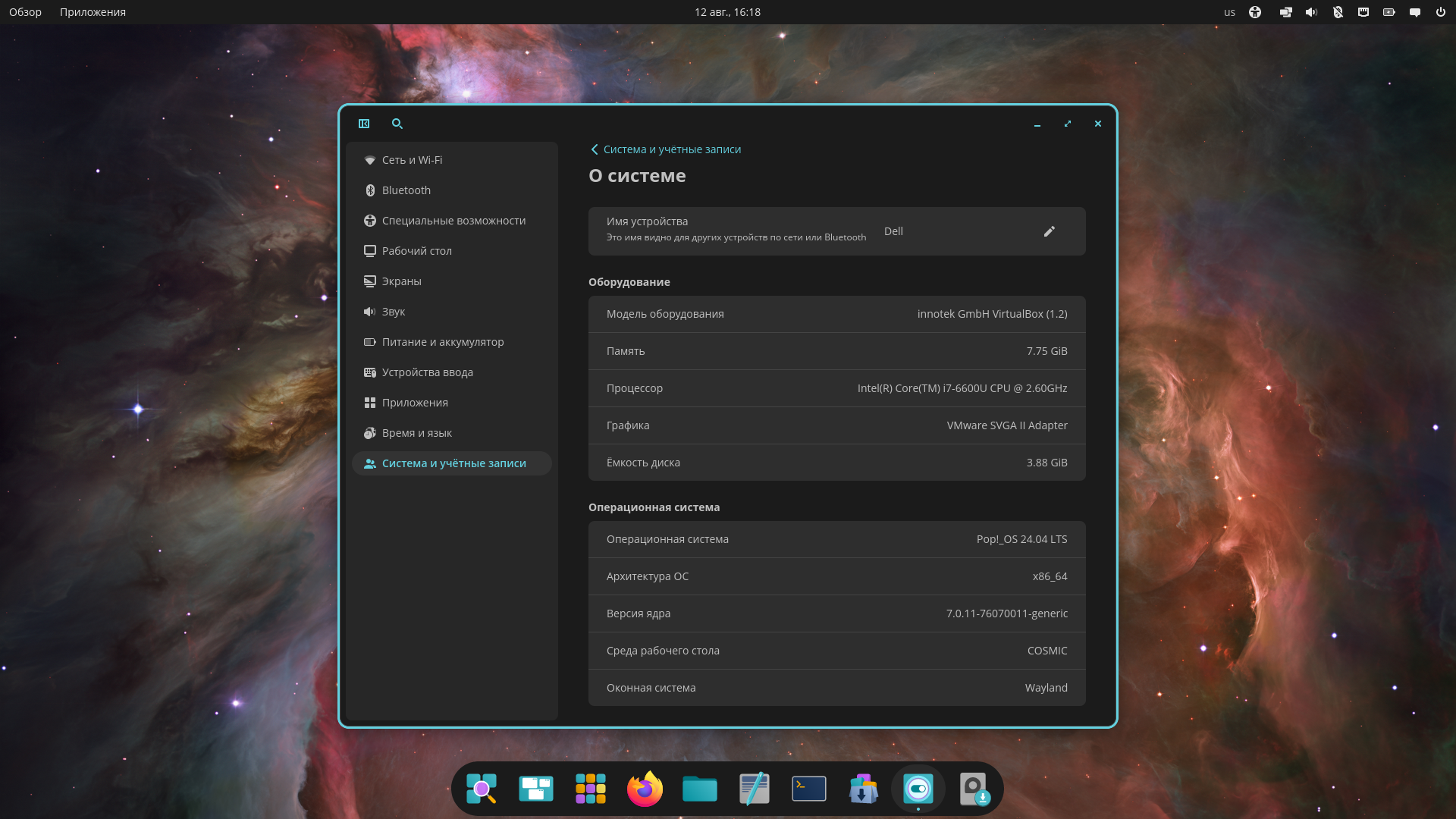1456x819 pixels.
Task: Open the sound volume applet in the panel
Action: coord(1311,12)
